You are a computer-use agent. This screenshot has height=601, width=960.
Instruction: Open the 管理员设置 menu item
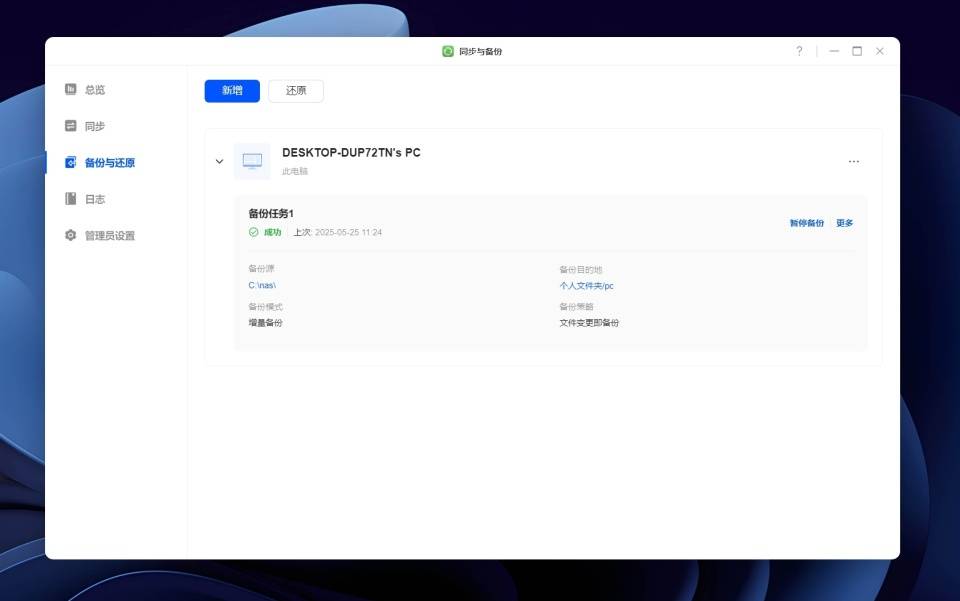(109, 236)
